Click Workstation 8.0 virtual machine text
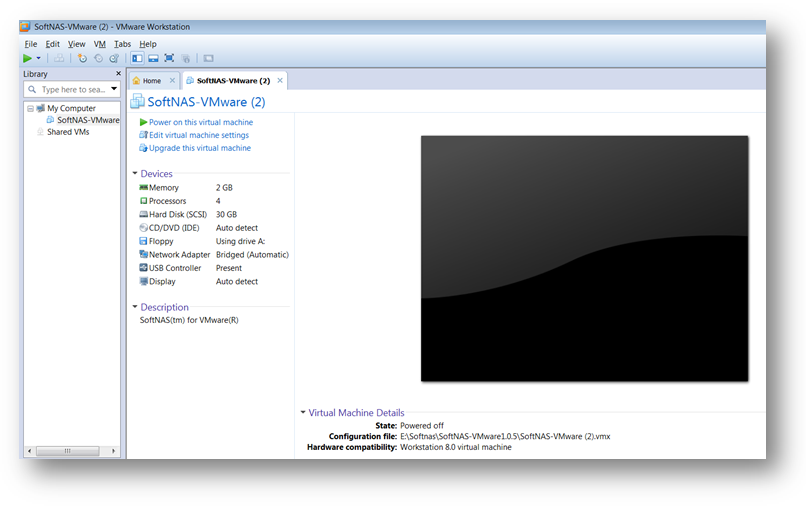This screenshot has height=510, width=806. click(x=456, y=447)
